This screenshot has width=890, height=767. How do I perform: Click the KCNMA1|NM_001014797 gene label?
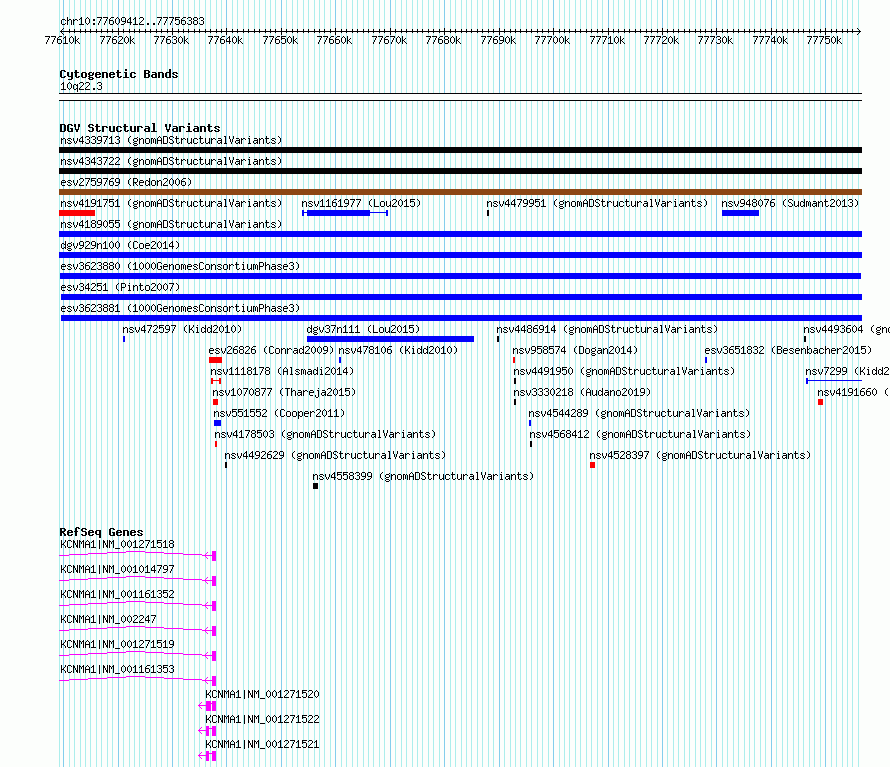tap(117, 569)
